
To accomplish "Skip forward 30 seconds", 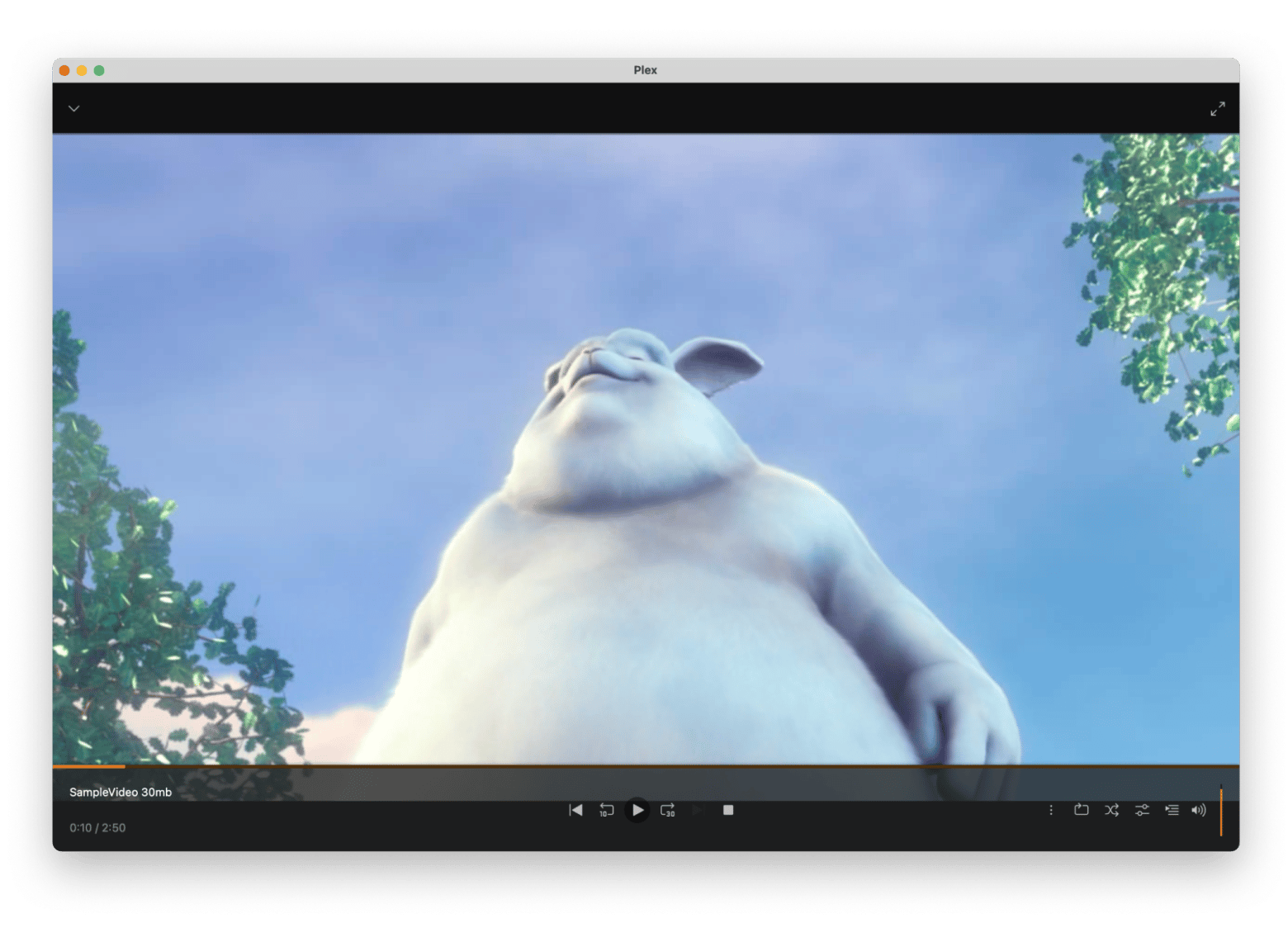I will [x=668, y=810].
